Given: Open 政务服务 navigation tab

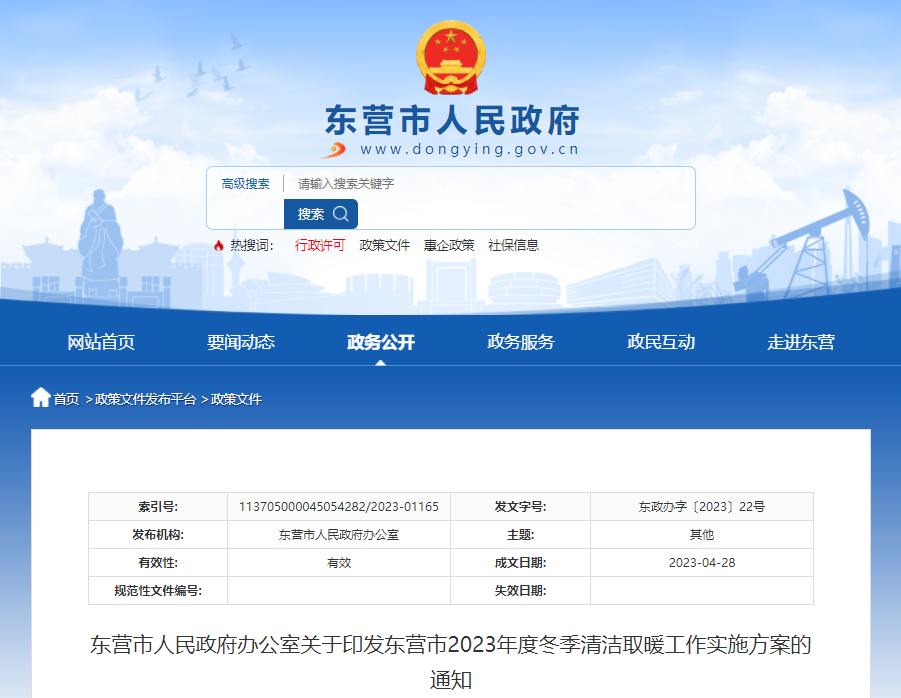Looking at the screenshot, I should 521,342.
